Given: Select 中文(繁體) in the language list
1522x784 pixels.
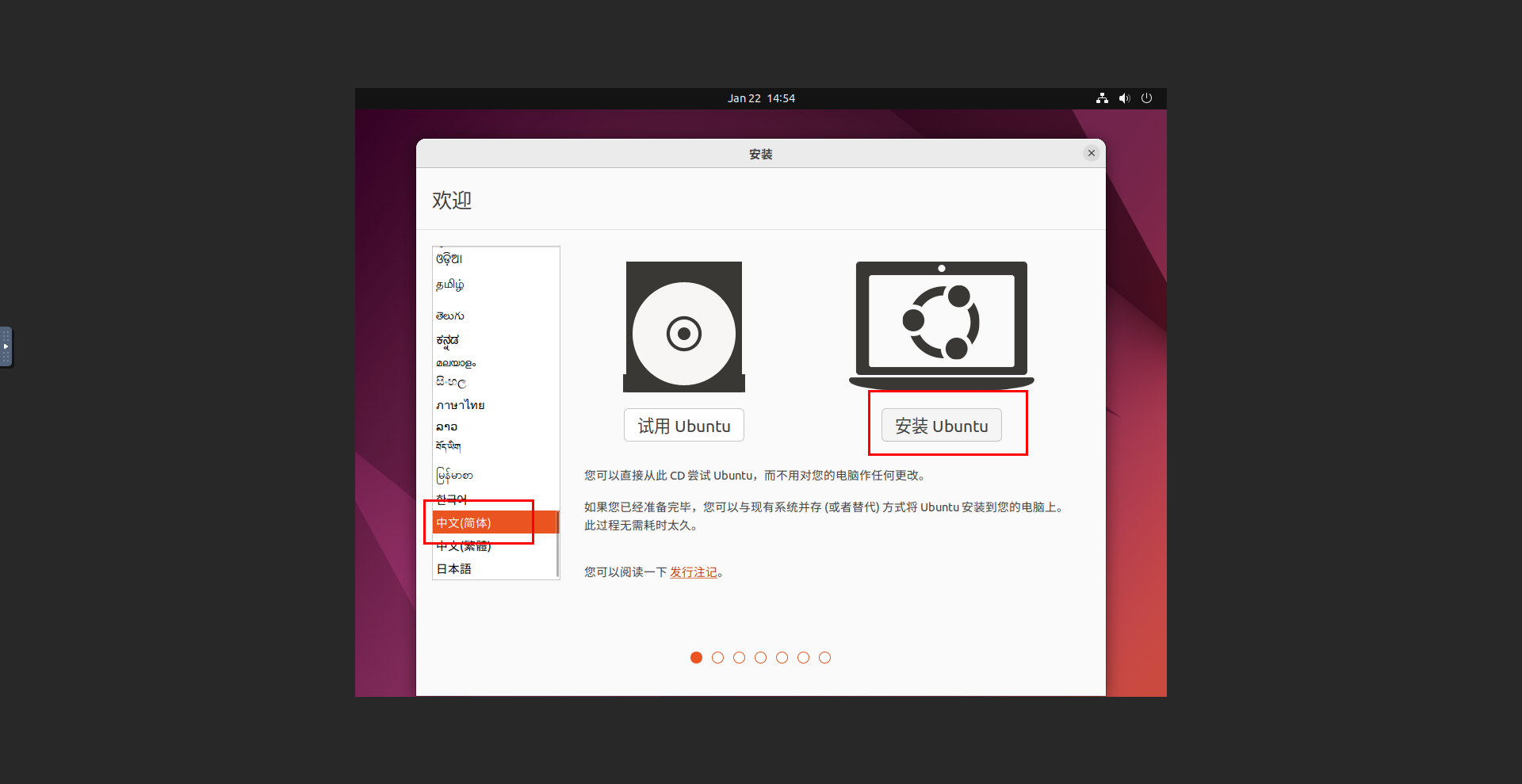Looking at the screenshot, I should (464, 546).
